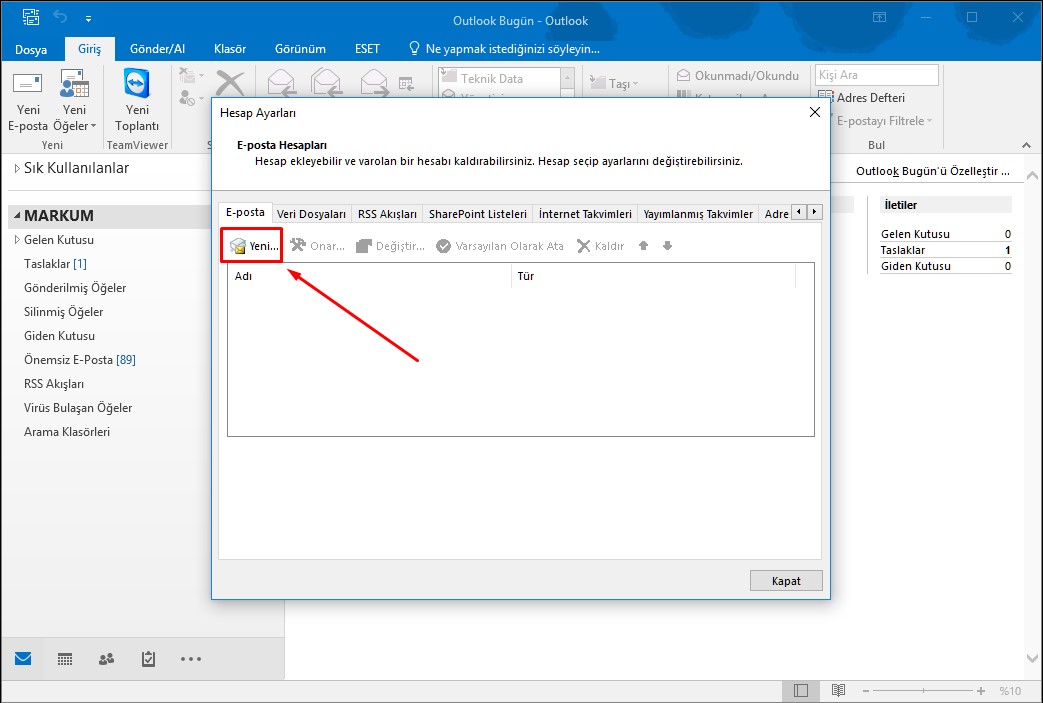Open the Yayımlanmış Takvimler tab

698,213
